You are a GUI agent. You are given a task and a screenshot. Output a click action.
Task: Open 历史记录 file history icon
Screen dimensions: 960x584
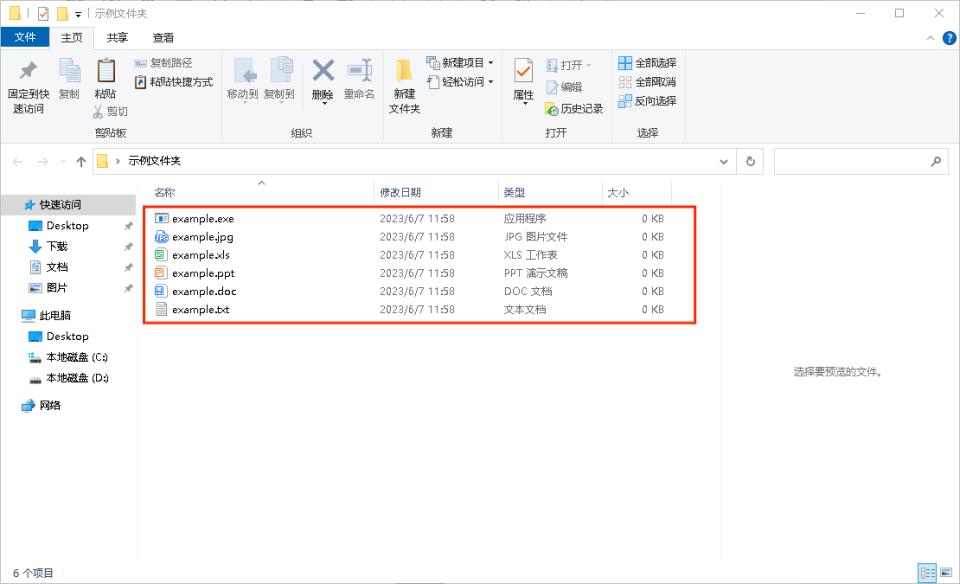tap(551, 108)
